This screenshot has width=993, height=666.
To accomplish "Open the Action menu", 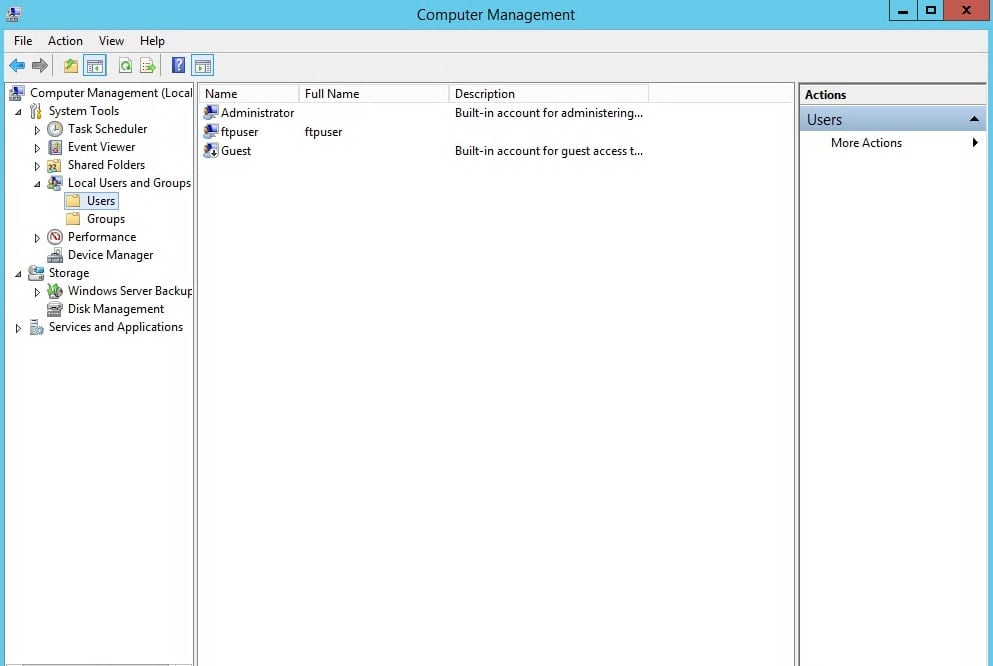I will (x=65, y=41).
